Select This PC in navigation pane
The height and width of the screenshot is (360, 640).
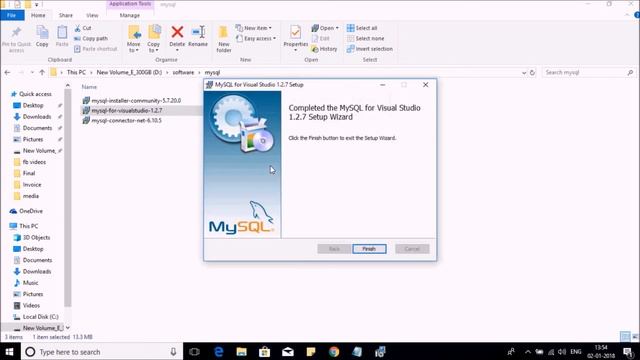pos(24,226)
